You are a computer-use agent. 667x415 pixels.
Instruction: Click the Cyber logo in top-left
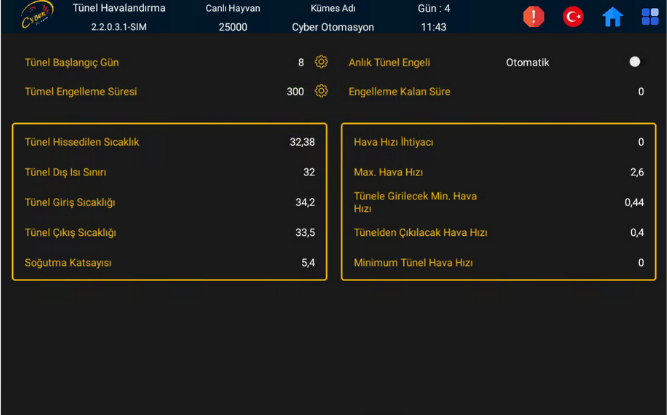pyautogui.click(x=37, y=17)
